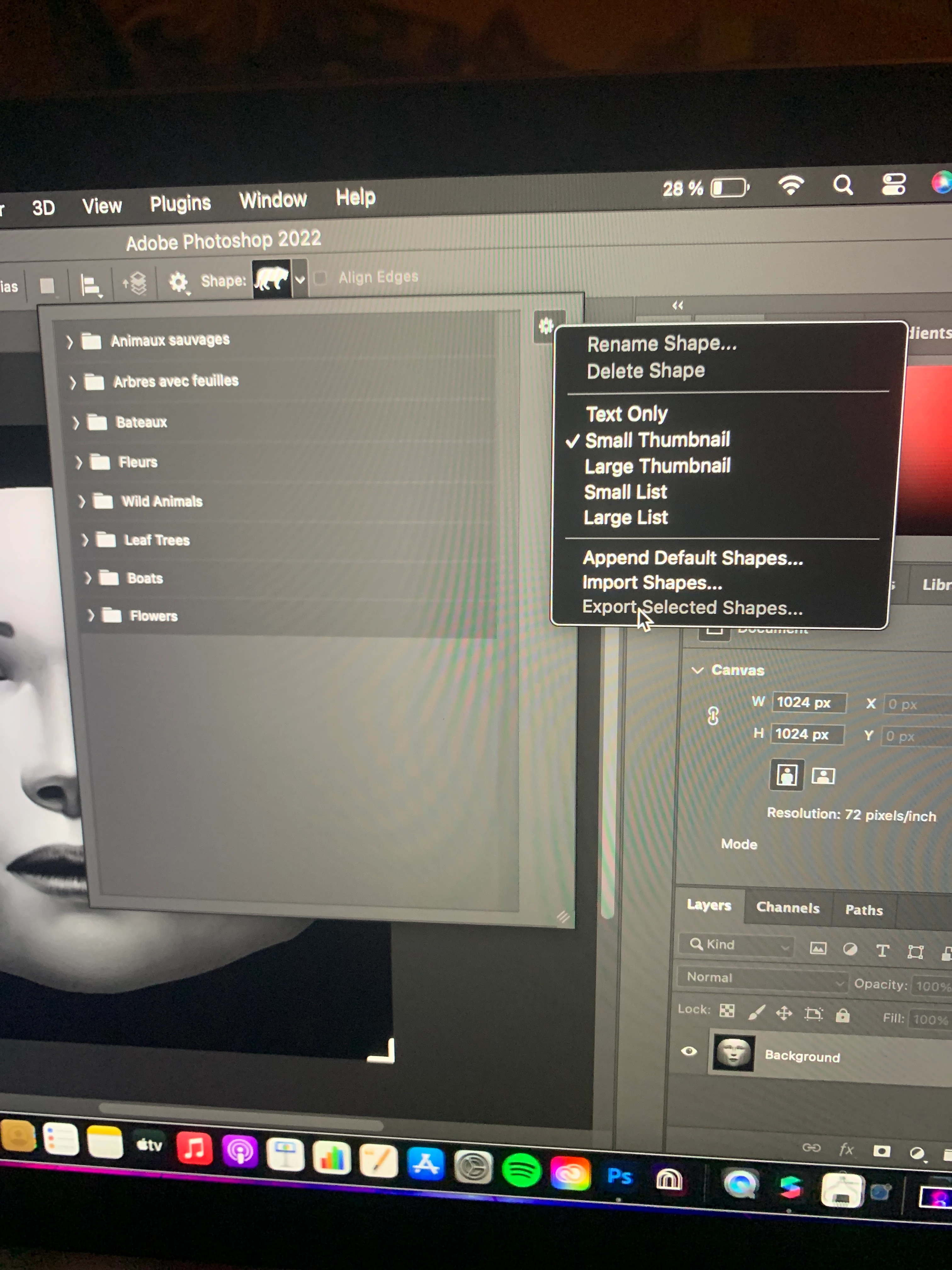Expand the Animaux sauvages folder
Viewport: 952px width, 1270px height.
tap(70, 342)
